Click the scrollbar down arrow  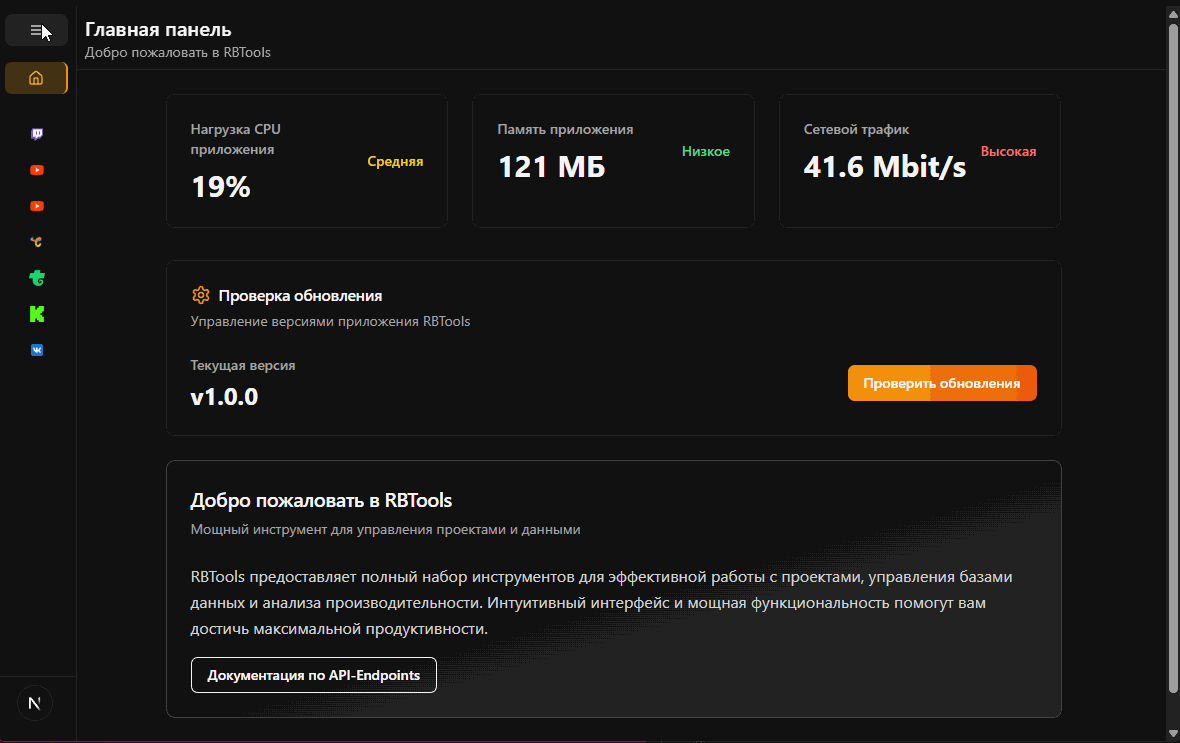(x=1173, y=732)
